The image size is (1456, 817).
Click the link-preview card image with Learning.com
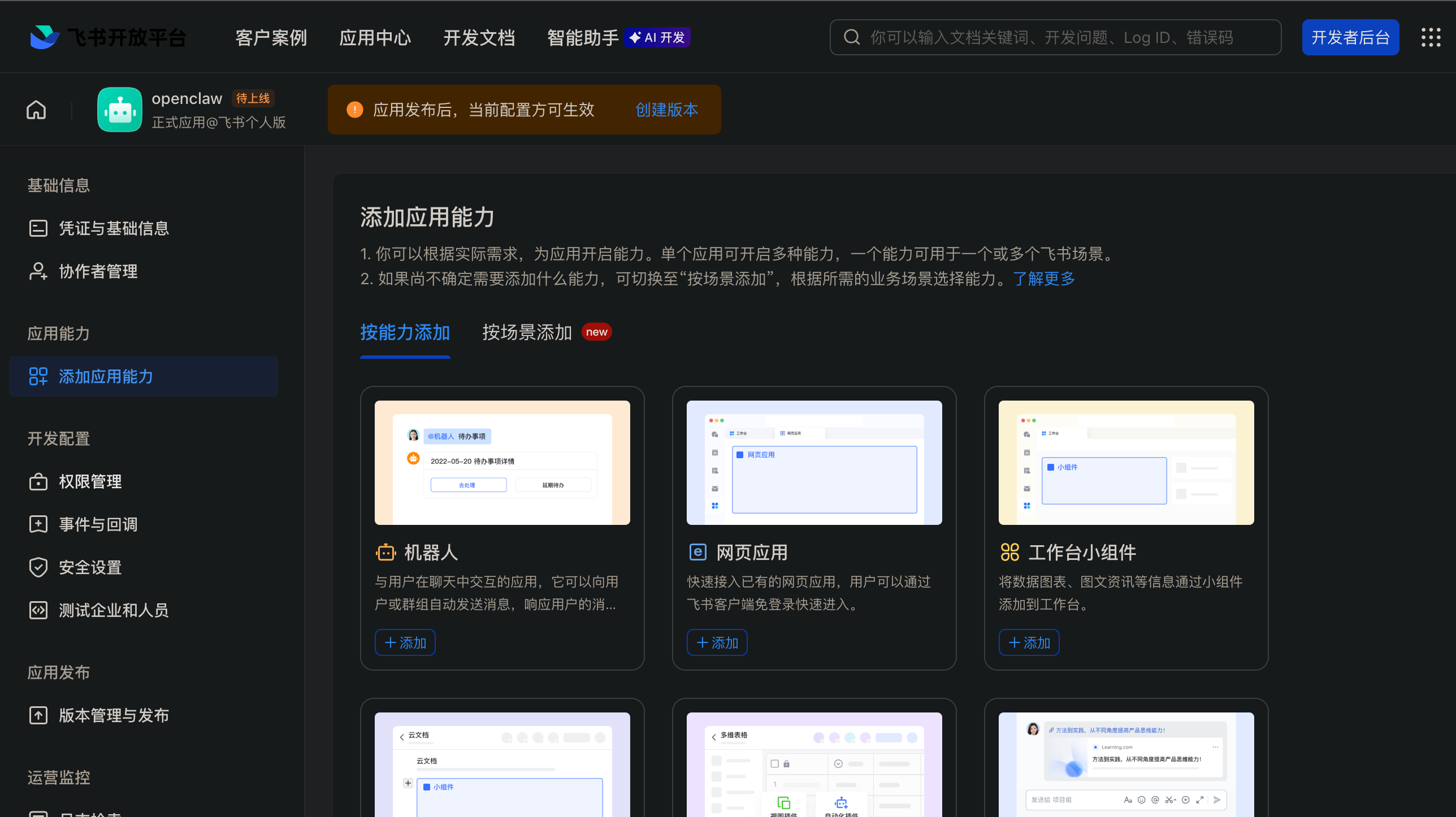pyautogui.click(x=1126, y=764)
